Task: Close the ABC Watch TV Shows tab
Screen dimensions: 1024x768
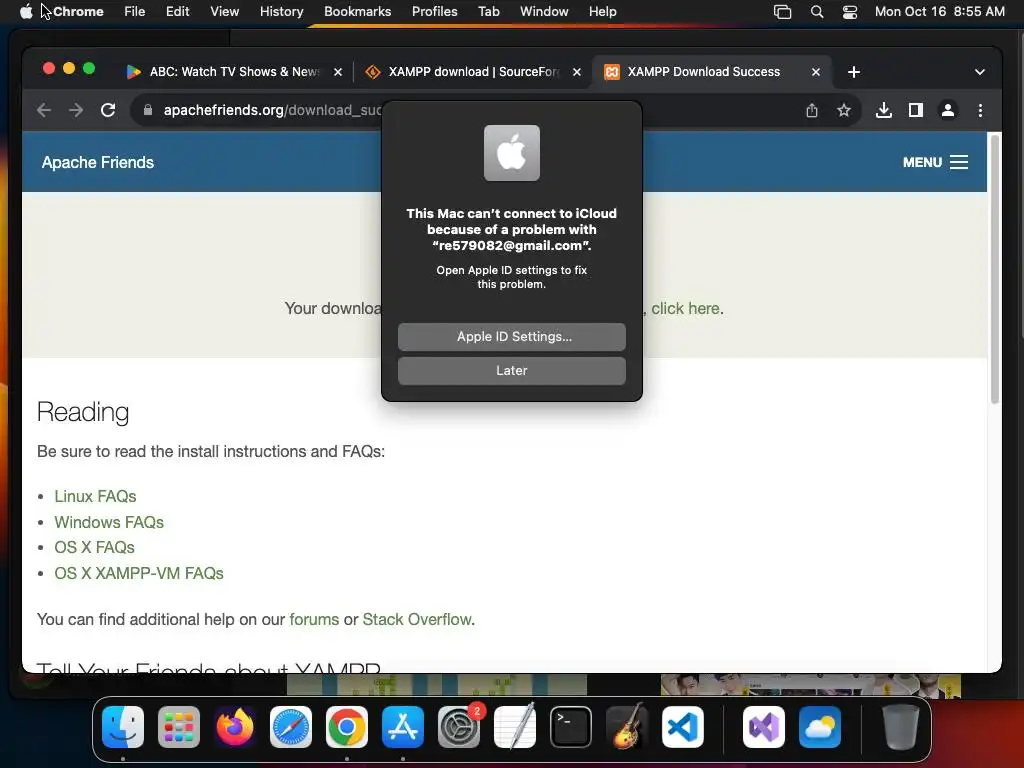Action: click(338, 72)
